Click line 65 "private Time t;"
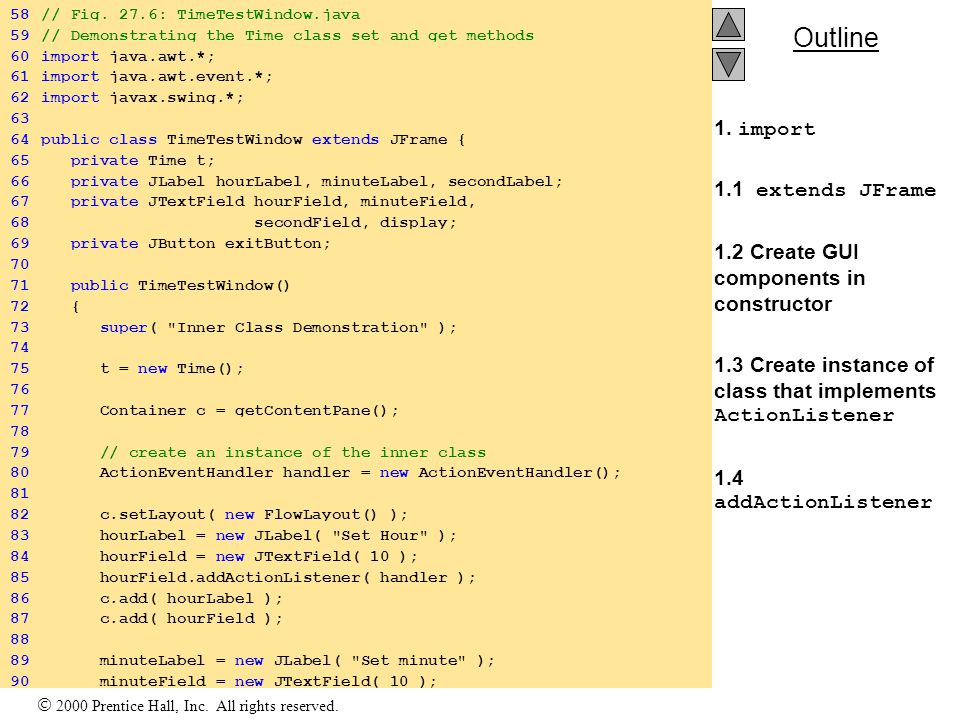 (142, 160)
